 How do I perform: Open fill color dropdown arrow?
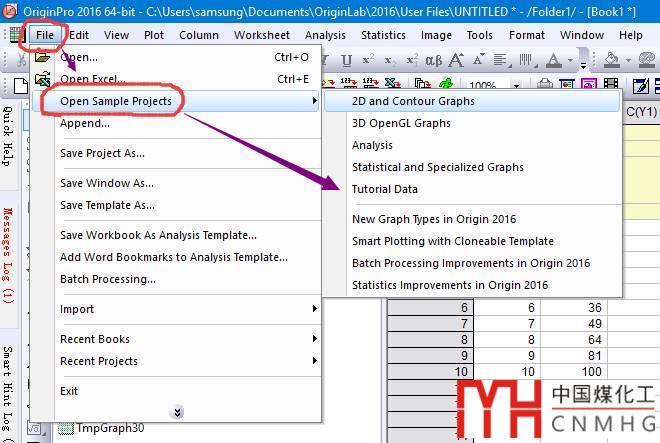628,61
